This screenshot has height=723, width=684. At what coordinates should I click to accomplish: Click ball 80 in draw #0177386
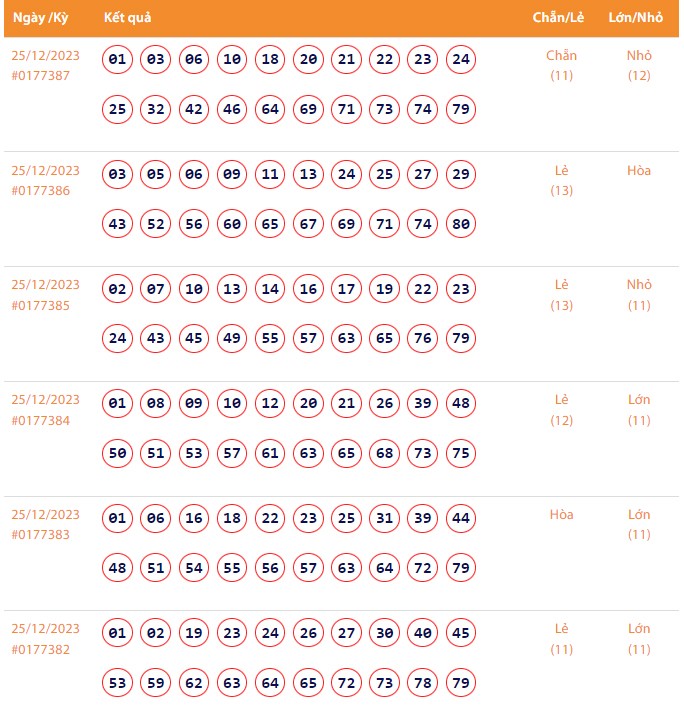click(461, 224)
